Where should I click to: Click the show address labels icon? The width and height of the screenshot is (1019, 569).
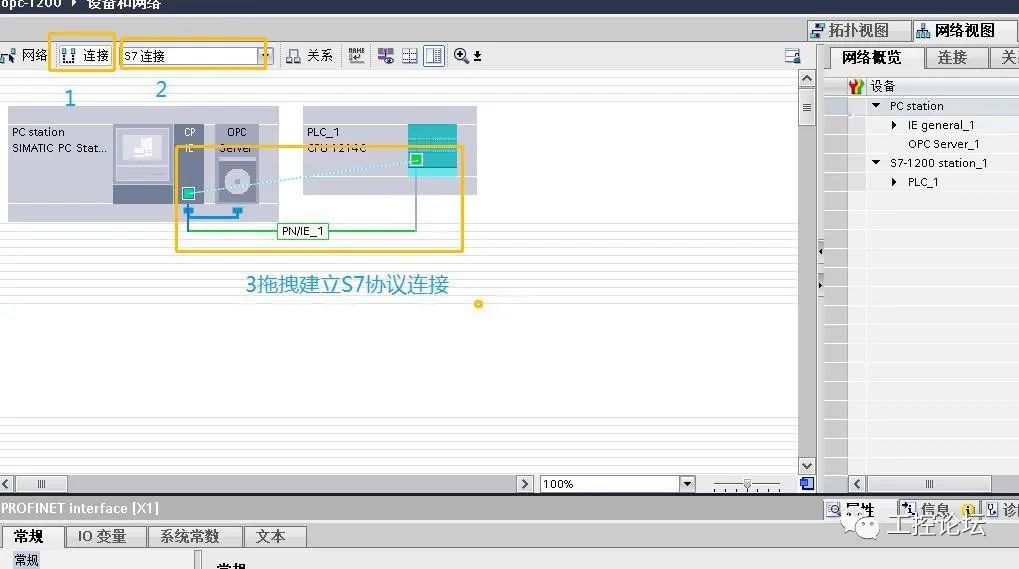pos(385,56)
